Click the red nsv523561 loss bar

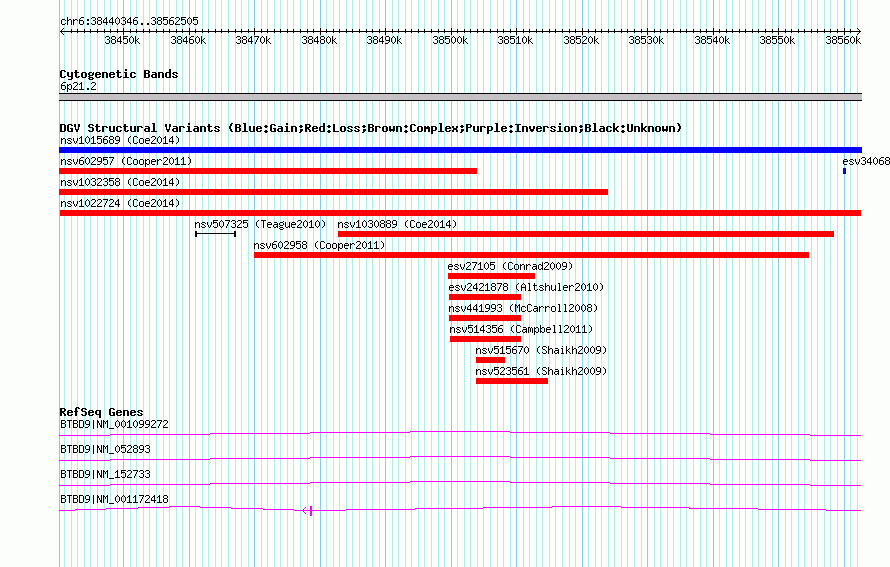point(512,381)
